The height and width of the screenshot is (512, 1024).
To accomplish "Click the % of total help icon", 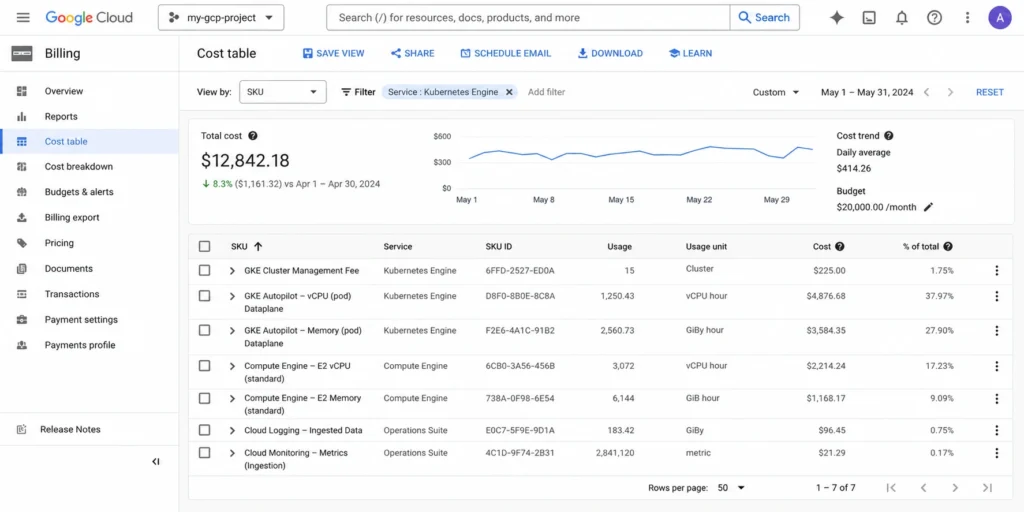I will tap(948, 247).
